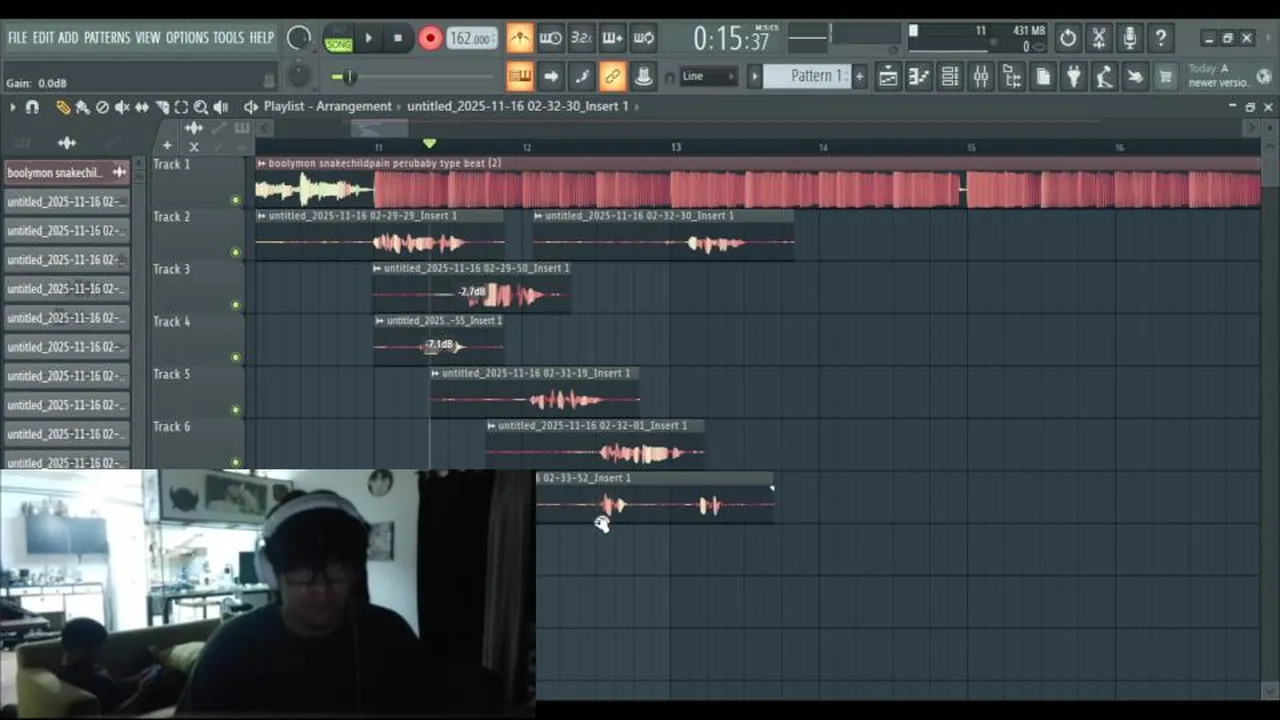Image resolution: width=1280 pixels, height=720 pixels.
Task: Open the Playlist view icon
Action: (x=887, y=76)
